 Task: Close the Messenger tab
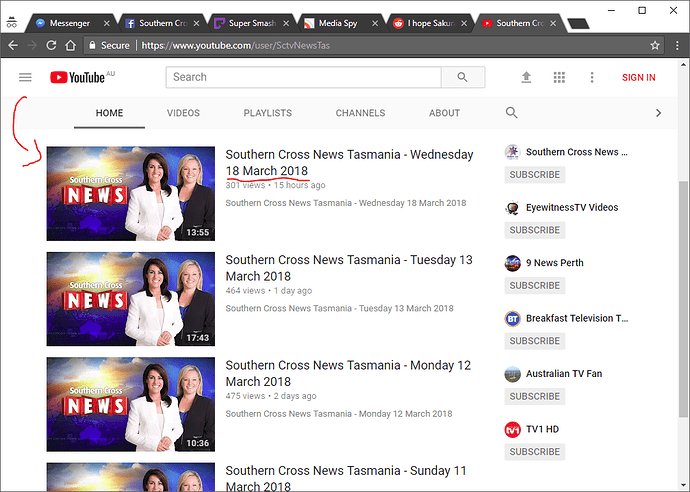tap(106, 23)
